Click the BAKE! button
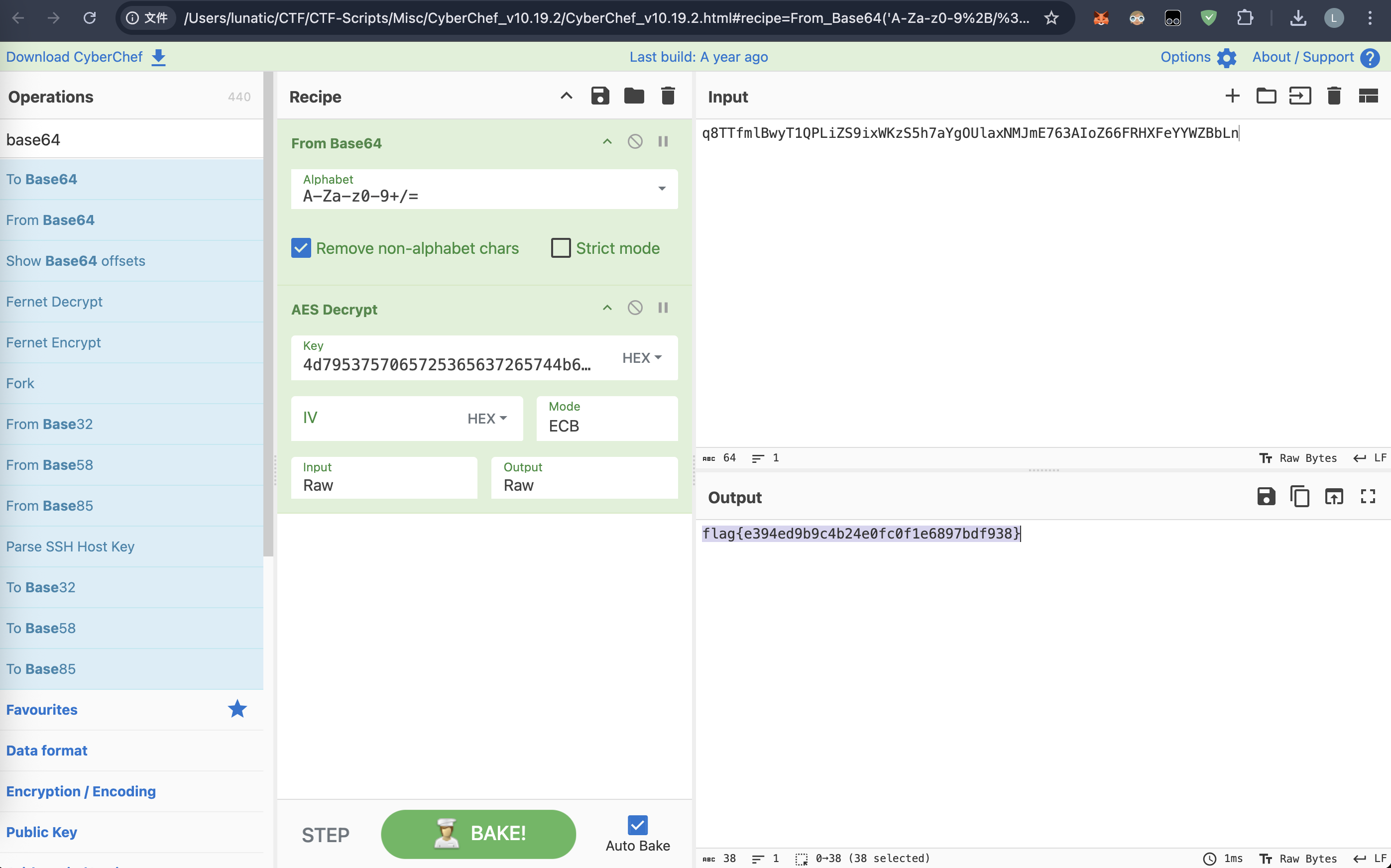Viewport: 1391px width, 868px height. click(x=478, y=834)
